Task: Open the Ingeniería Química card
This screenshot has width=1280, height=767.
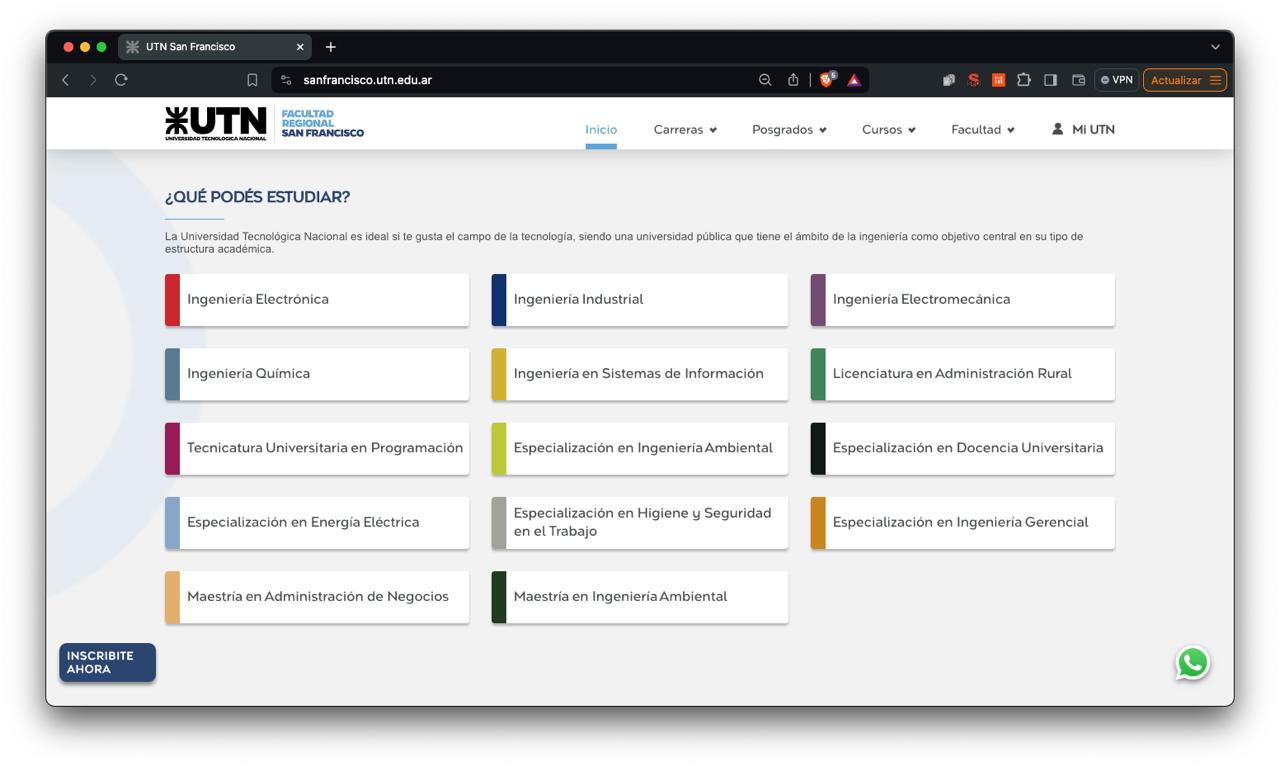Action: 317,374
